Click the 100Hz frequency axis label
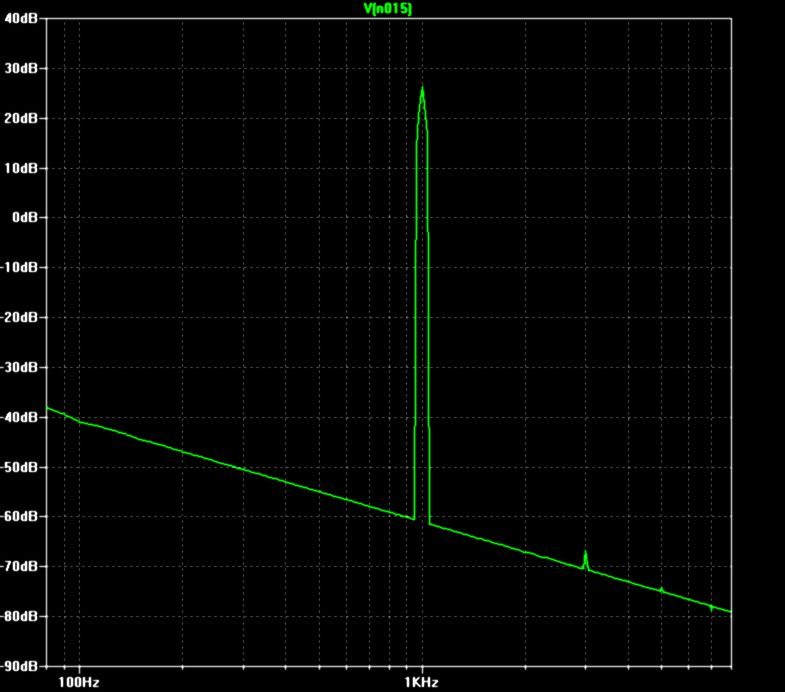This screenshot has height=692, width=785. pos(79,682)
